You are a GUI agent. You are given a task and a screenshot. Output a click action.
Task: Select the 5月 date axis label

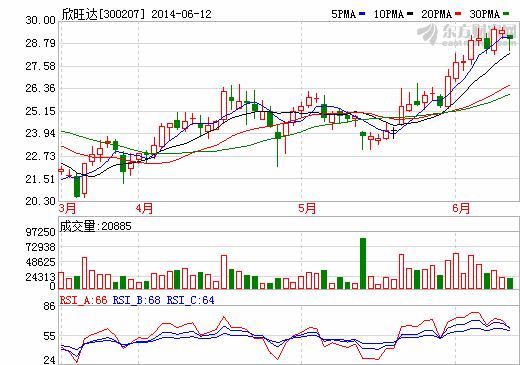tap(307, 209)
